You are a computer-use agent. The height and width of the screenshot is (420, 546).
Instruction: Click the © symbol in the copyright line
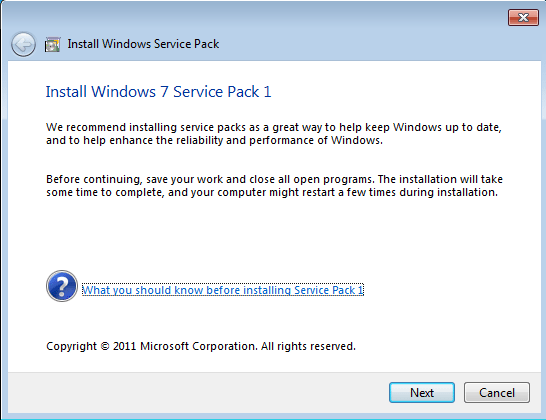[x=105, y=346]
